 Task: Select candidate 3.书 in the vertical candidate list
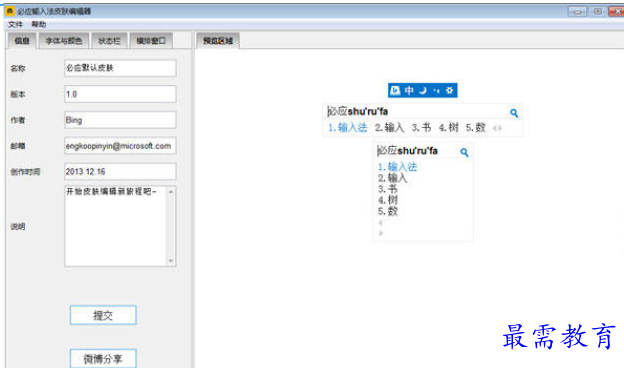pos(388,189)
